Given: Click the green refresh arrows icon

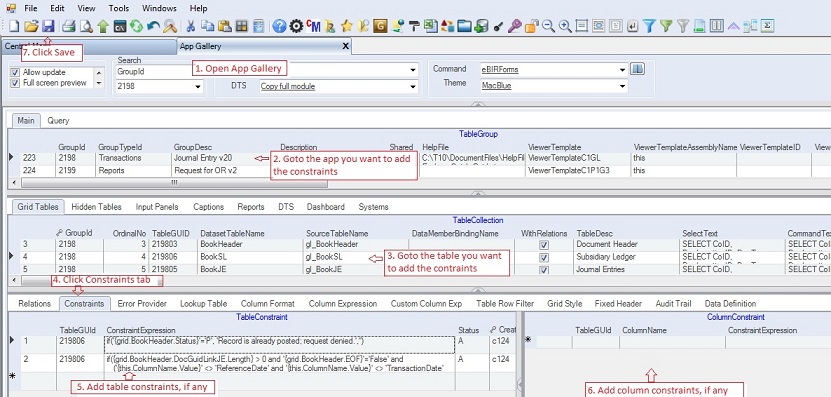Looking at the screenshot, I should [137, 26].
